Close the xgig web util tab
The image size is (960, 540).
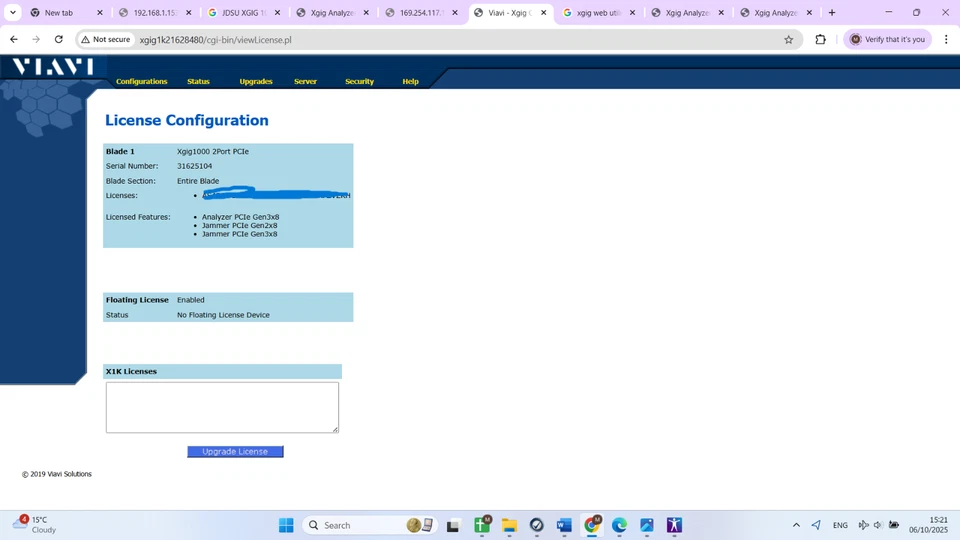(632, 12)
